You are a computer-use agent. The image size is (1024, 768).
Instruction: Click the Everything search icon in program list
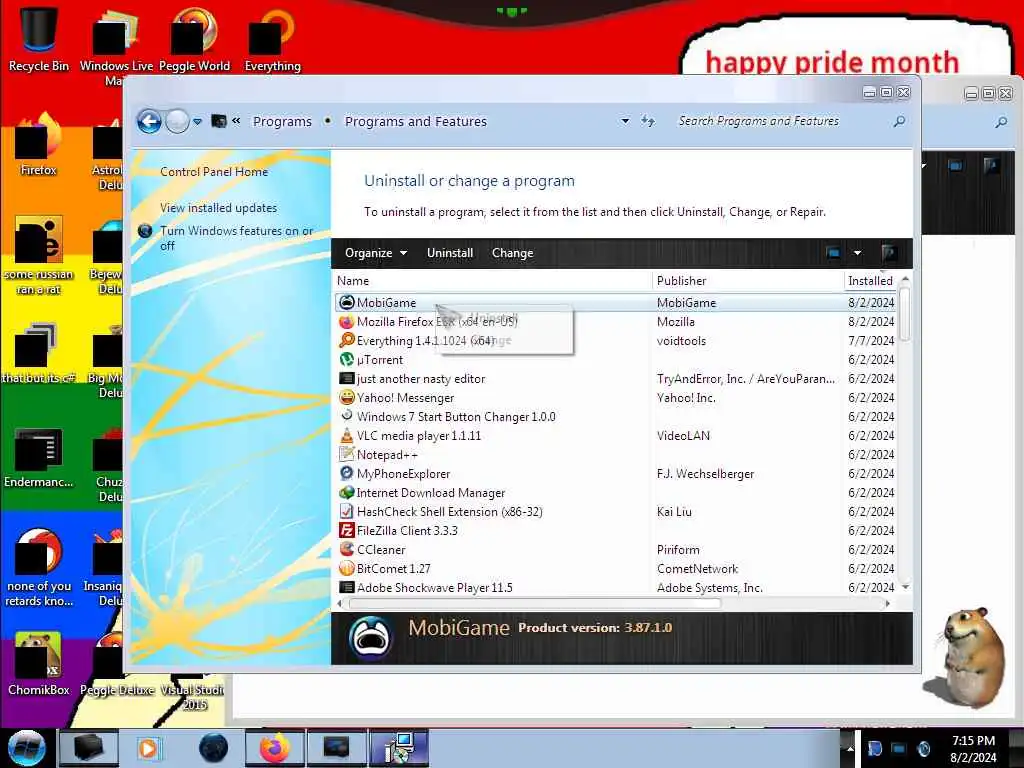pos(347,340)
